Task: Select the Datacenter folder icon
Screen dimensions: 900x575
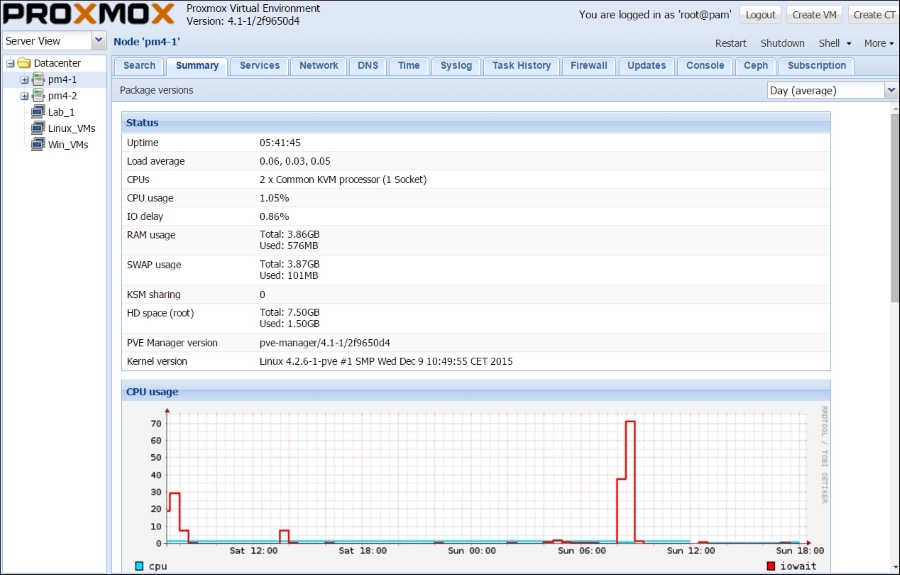Action: pos(24,63)
